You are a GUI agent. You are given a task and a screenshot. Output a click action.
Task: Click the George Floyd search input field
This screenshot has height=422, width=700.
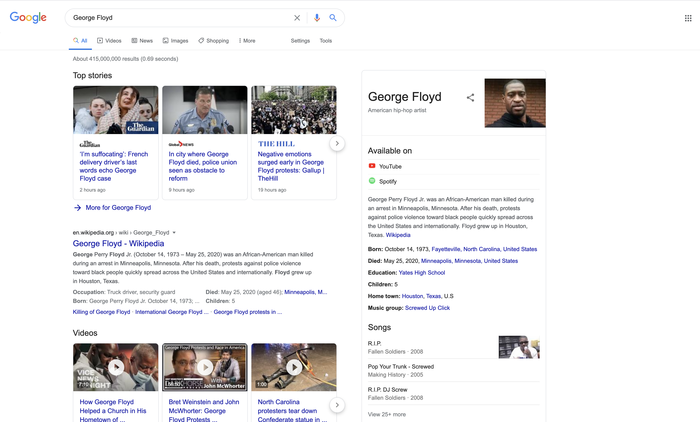click(179, 18)
